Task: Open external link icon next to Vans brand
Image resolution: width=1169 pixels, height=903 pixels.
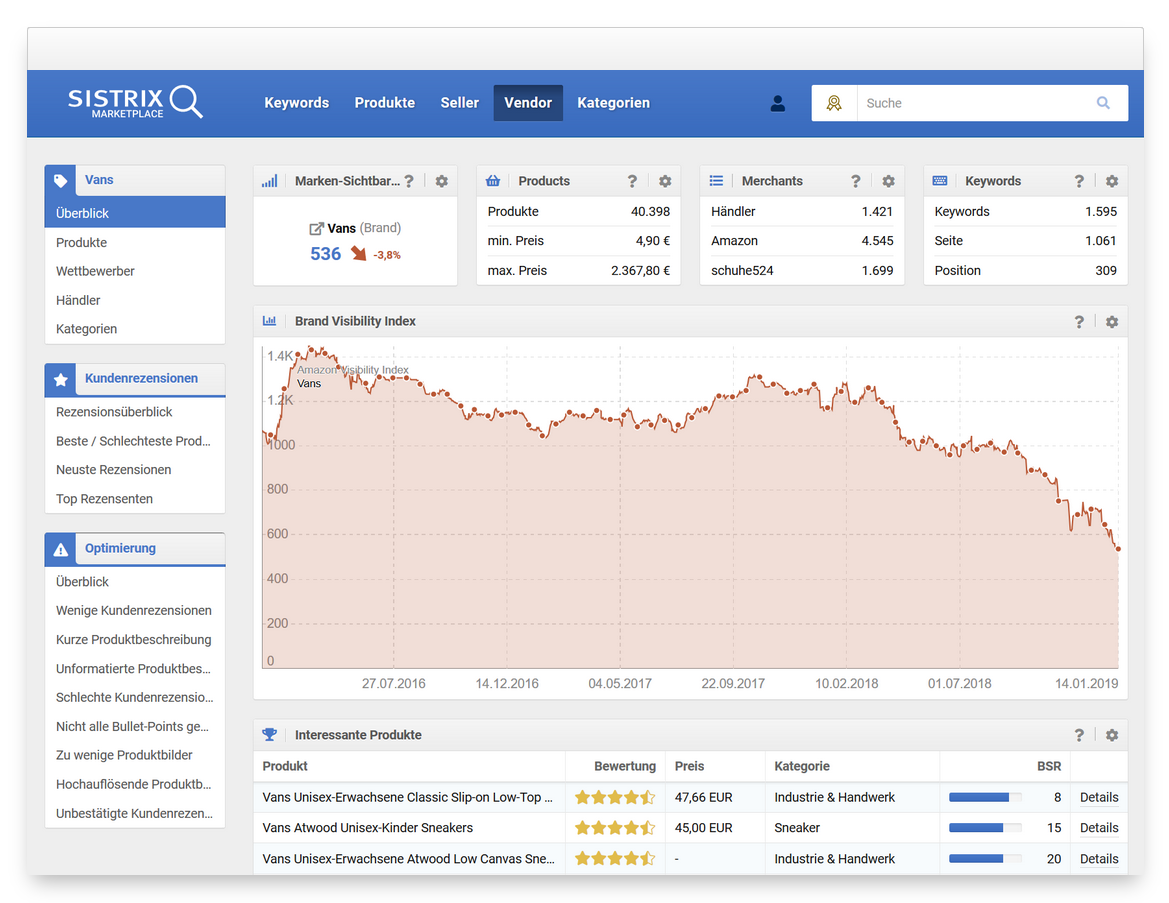Action: click(x=316, y=229)
